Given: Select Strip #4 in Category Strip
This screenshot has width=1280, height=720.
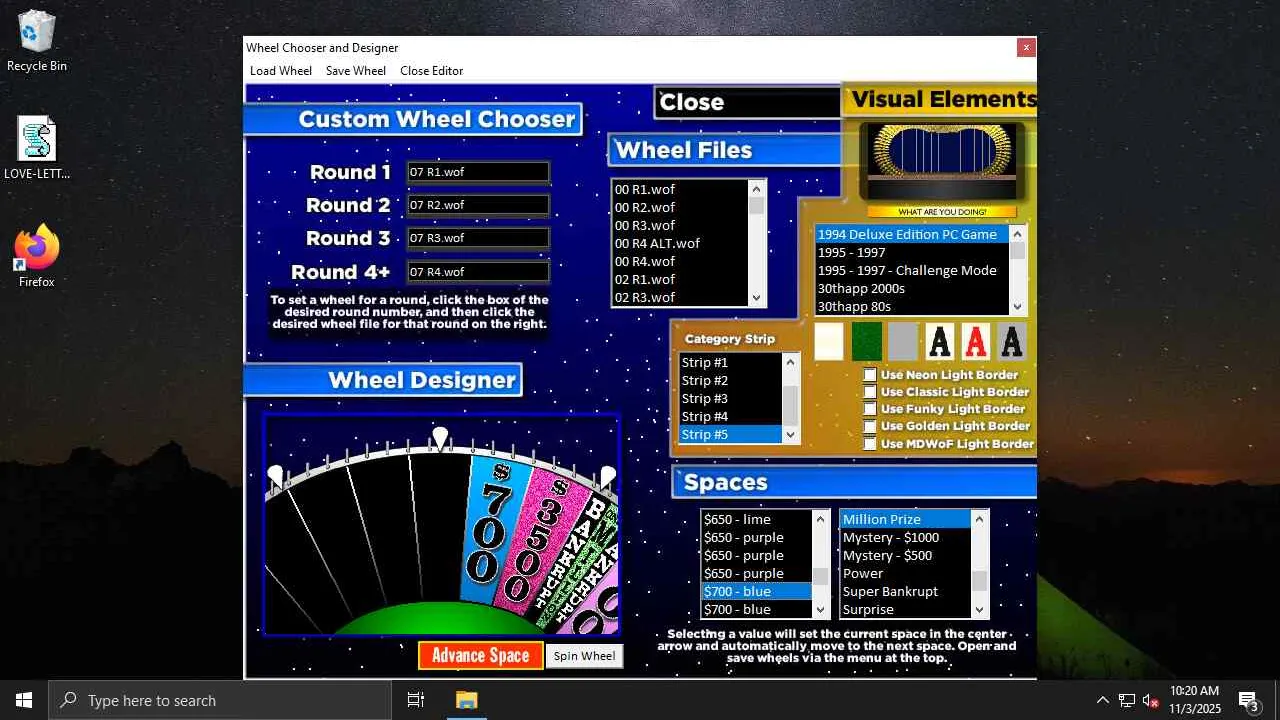Looking at the screenshot, I should click(730, 416).
